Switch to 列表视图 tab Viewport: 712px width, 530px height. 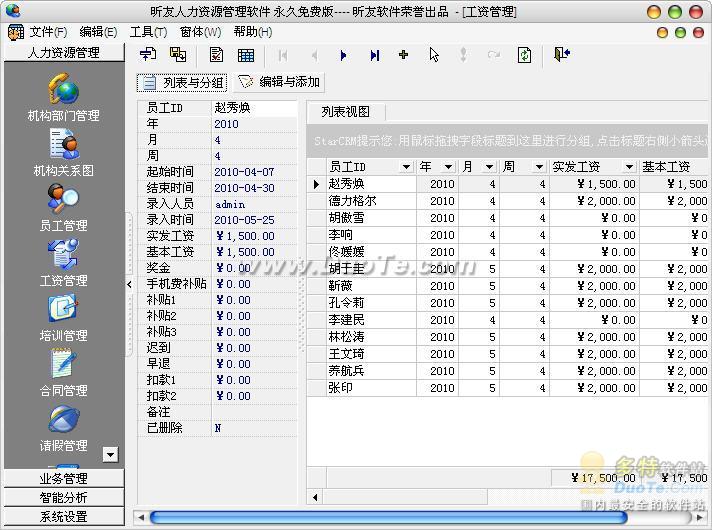click(346, 112)
